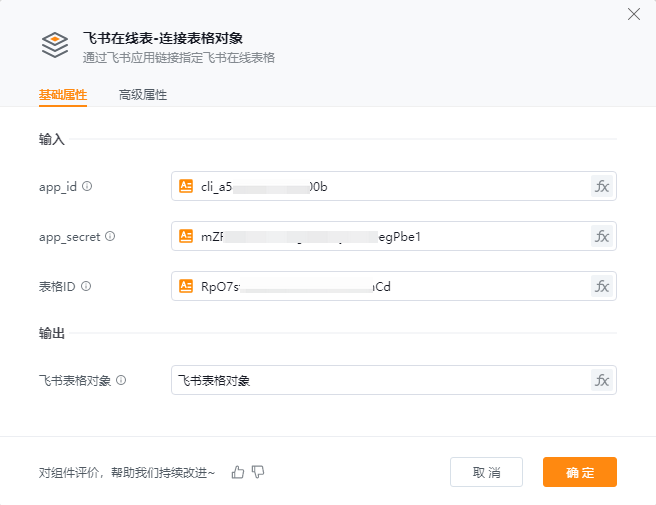Click into the app_secret input field
This screenshot has height=505, width=656.
point(394,236)
